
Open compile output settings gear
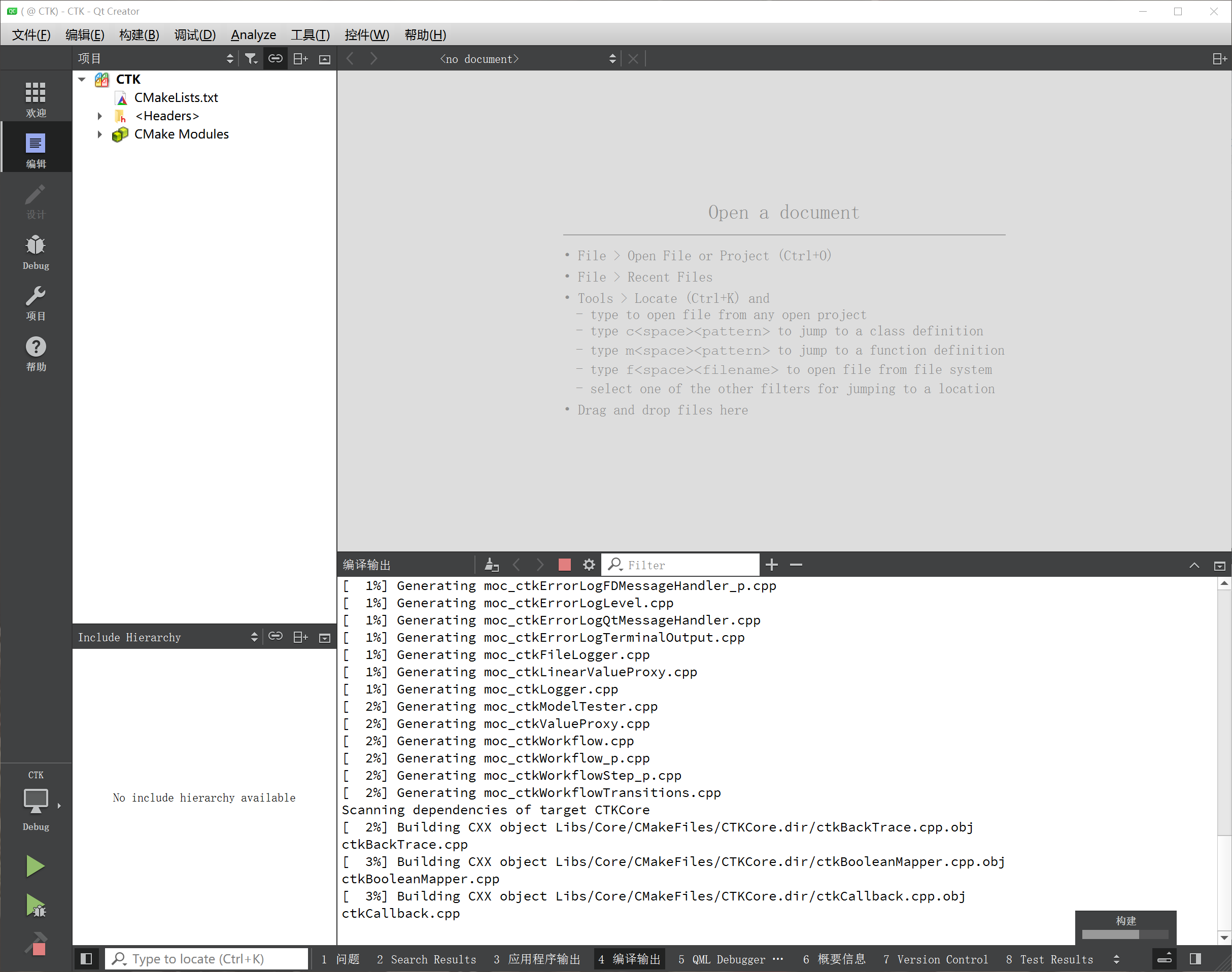[589, 565]
